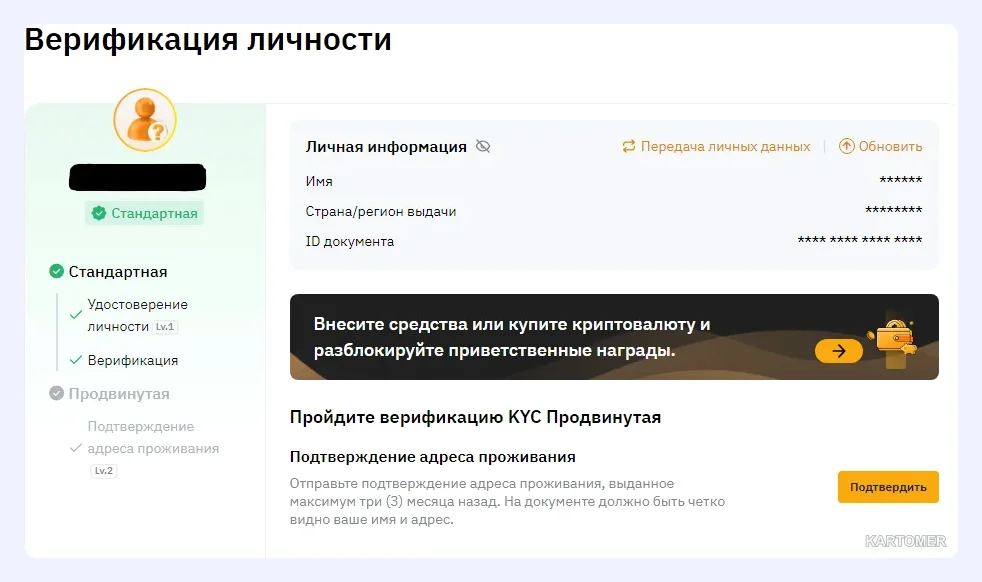The image size is (982, 582).
Task: Click the user avatar icon
Action: coord(145,120)
